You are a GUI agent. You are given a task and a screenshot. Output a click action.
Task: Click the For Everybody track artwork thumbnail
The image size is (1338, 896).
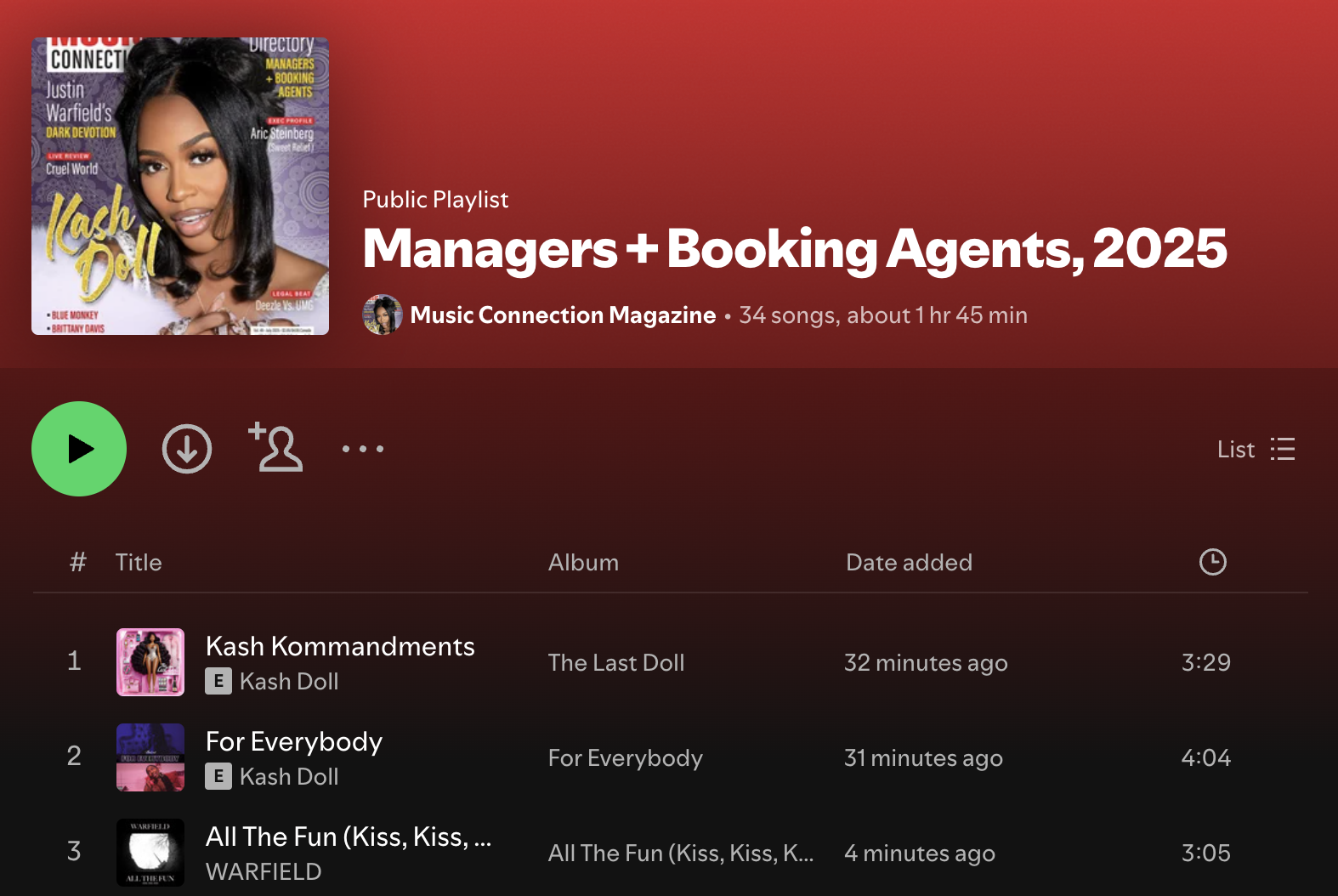(150, 757)
